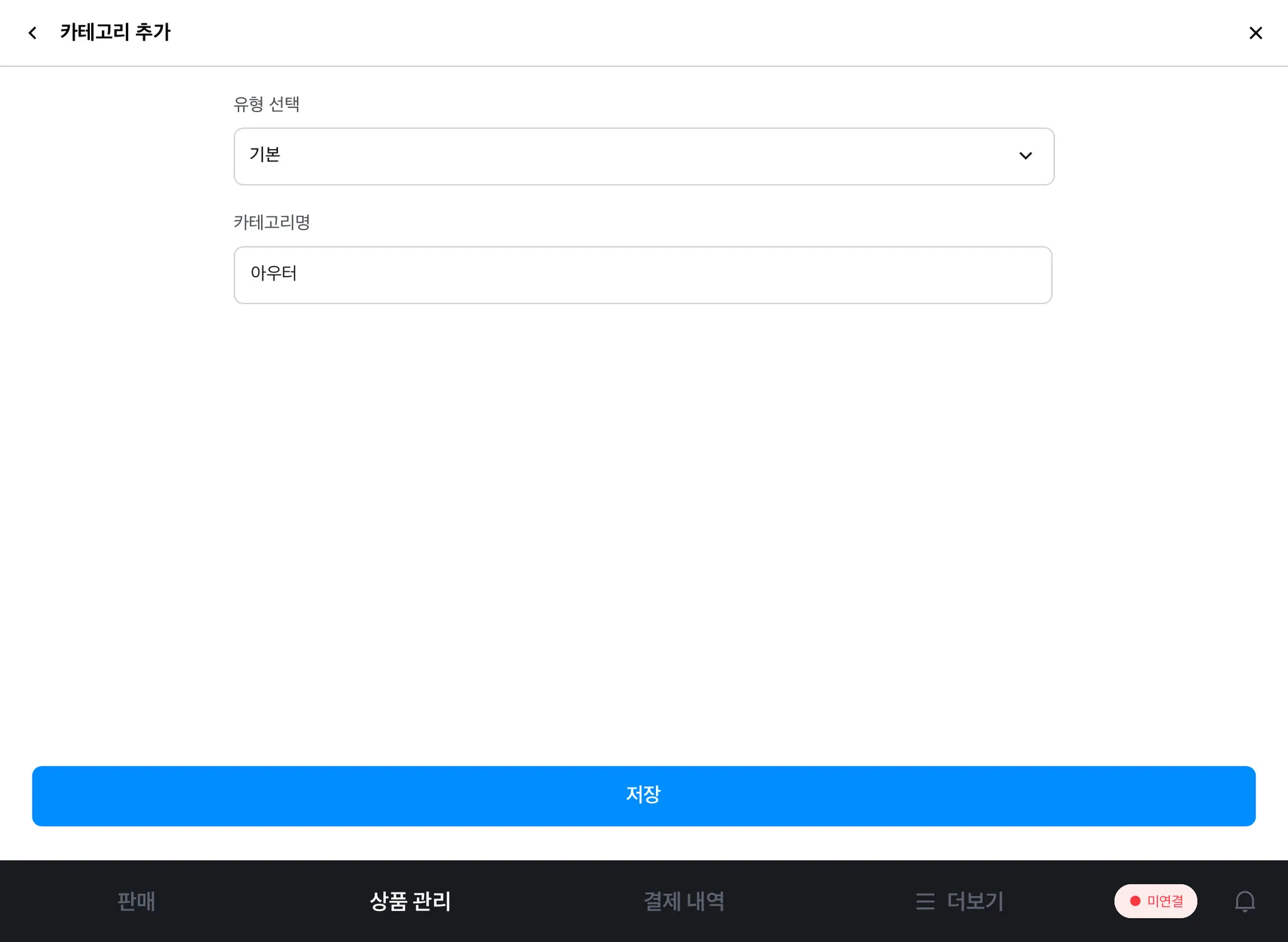Switch to the 판매 tab
The image size is (1288, 942).
point(136,901)
